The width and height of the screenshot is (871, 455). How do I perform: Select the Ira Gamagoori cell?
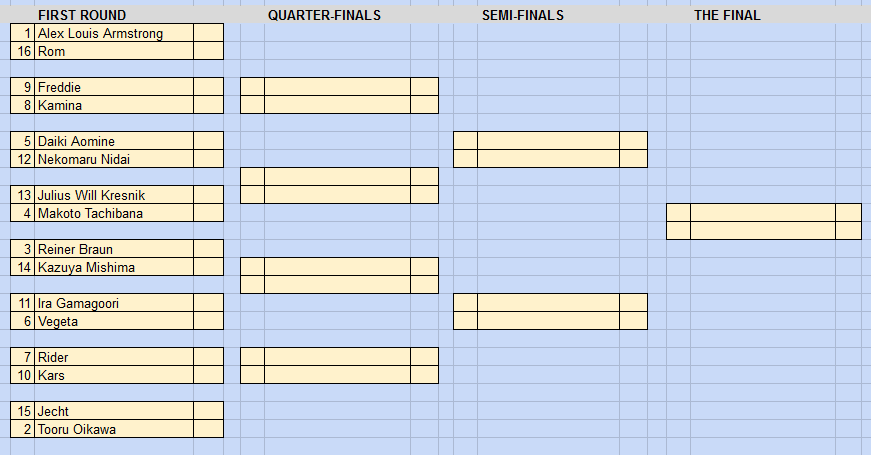click(x=114, y=303)
